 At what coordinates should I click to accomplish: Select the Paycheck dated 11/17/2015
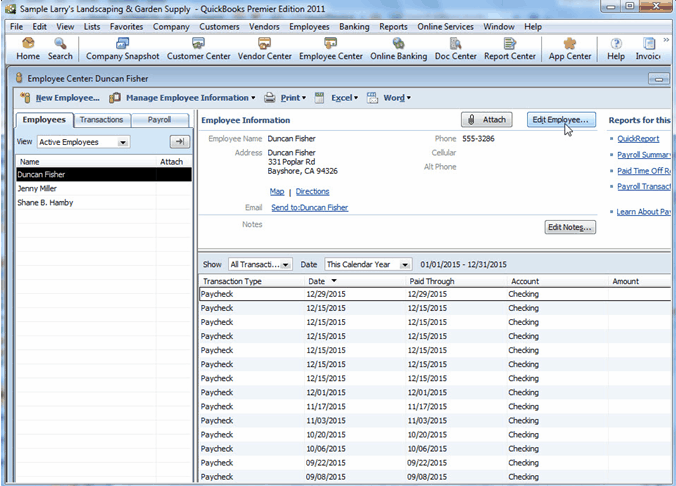tap(435, 407)
